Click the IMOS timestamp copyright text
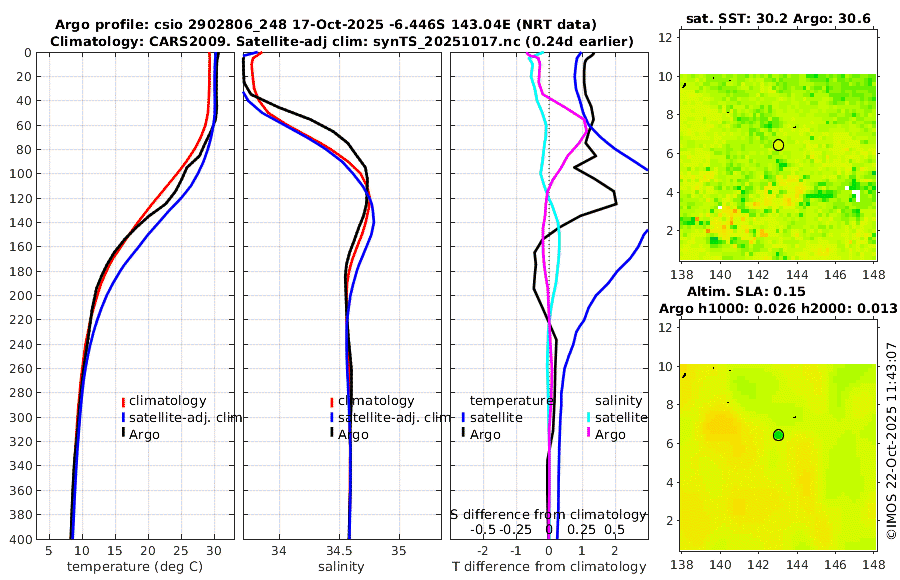The height and width of the screenshot is (580, 900). click(x=891, y=441)
